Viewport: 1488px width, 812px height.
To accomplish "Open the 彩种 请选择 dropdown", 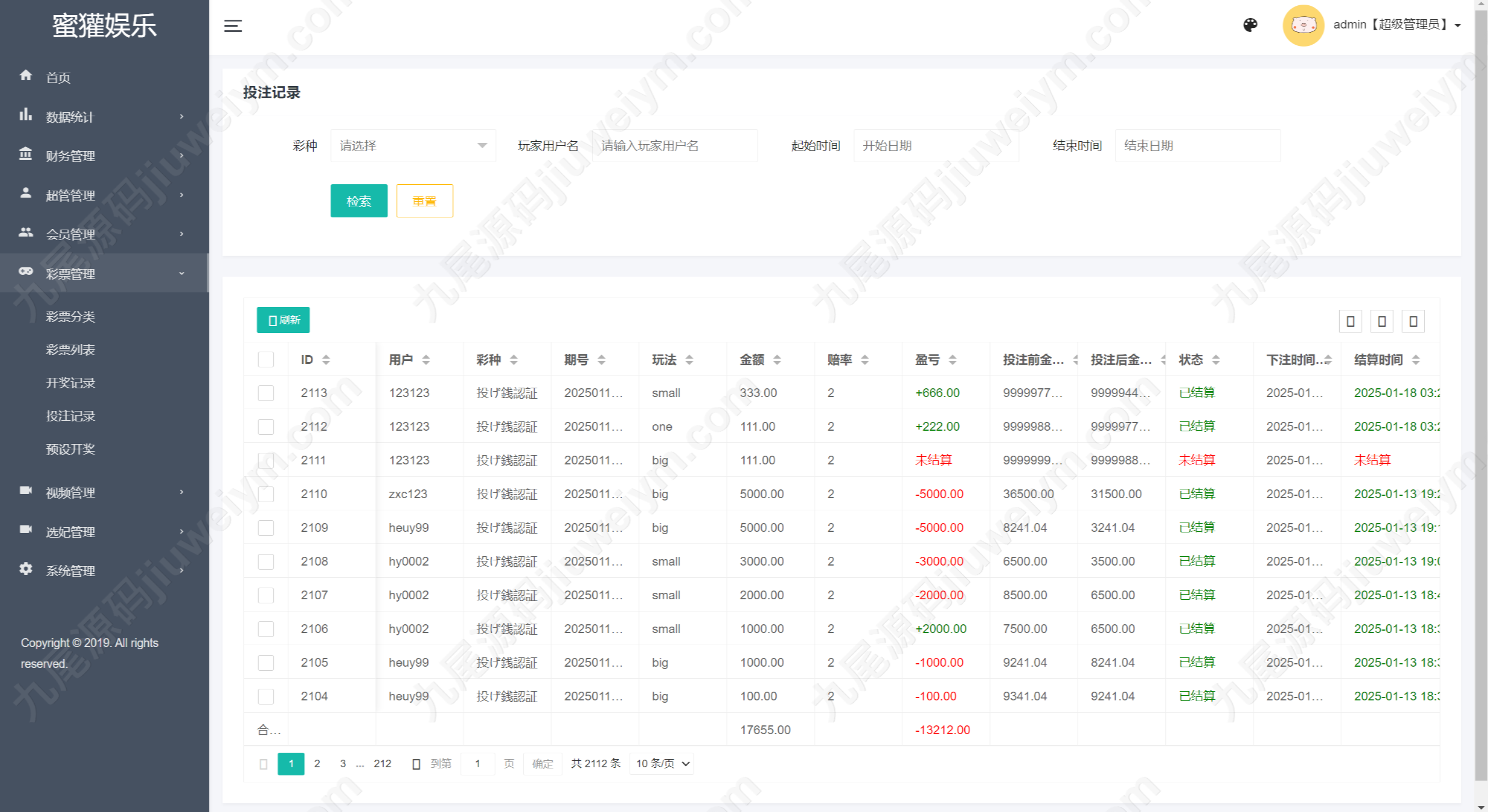I will coord(413,145).
